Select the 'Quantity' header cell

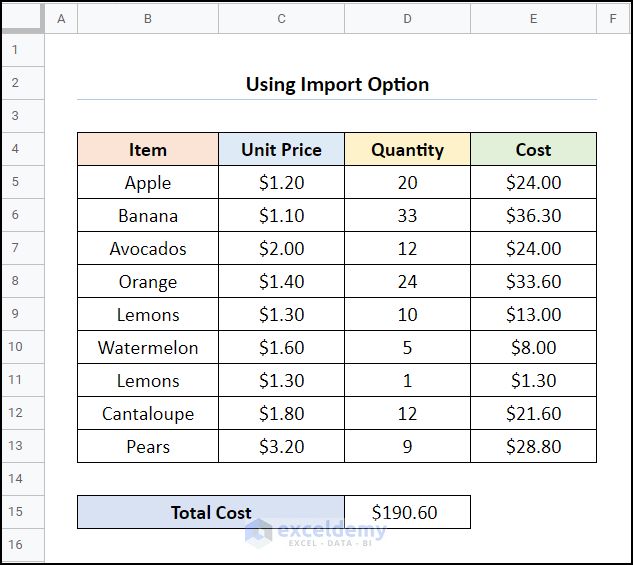[407, 150]
